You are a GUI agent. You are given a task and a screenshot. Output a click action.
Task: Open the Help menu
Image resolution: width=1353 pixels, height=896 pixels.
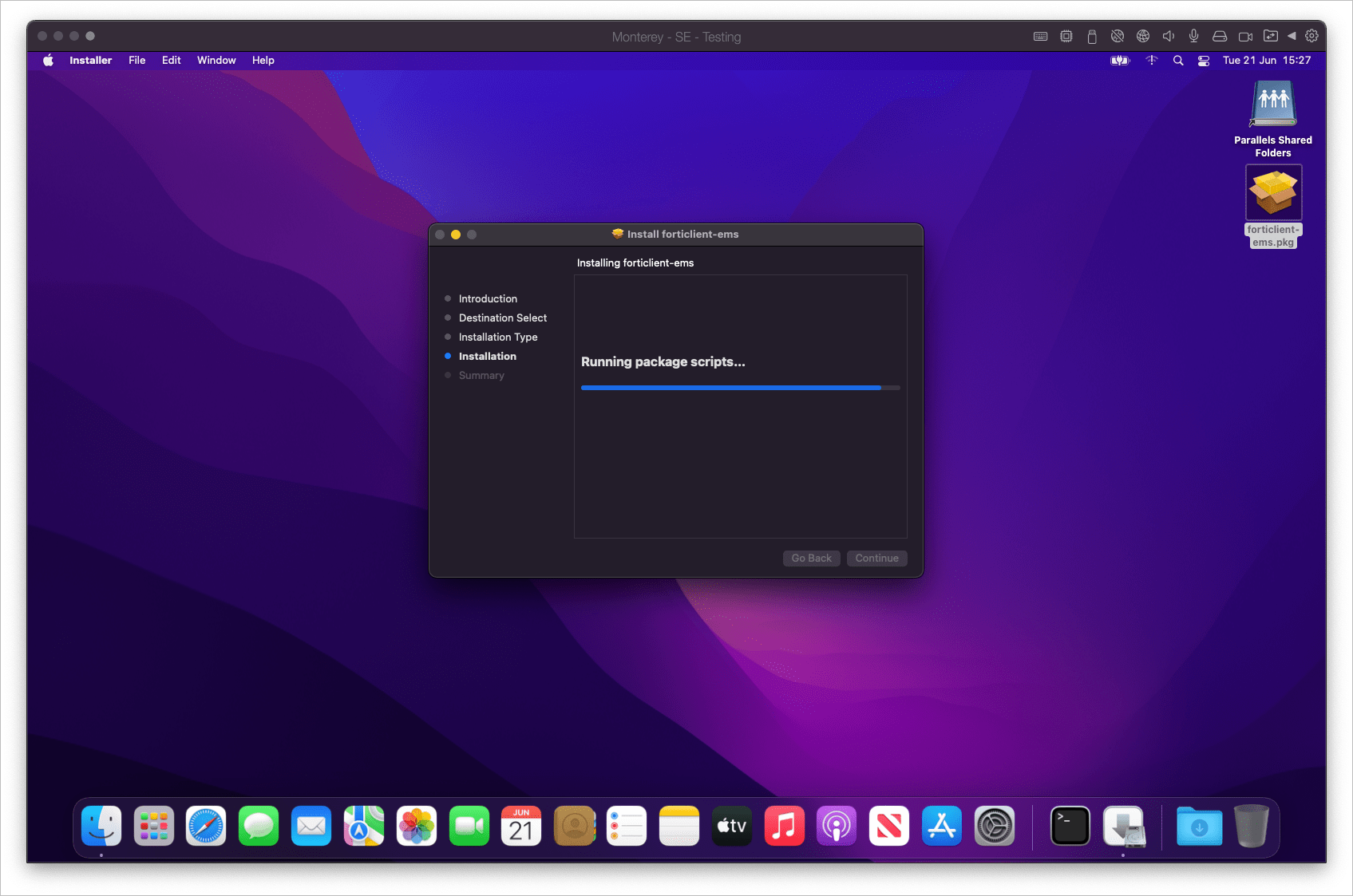click(x=263, y=61)
